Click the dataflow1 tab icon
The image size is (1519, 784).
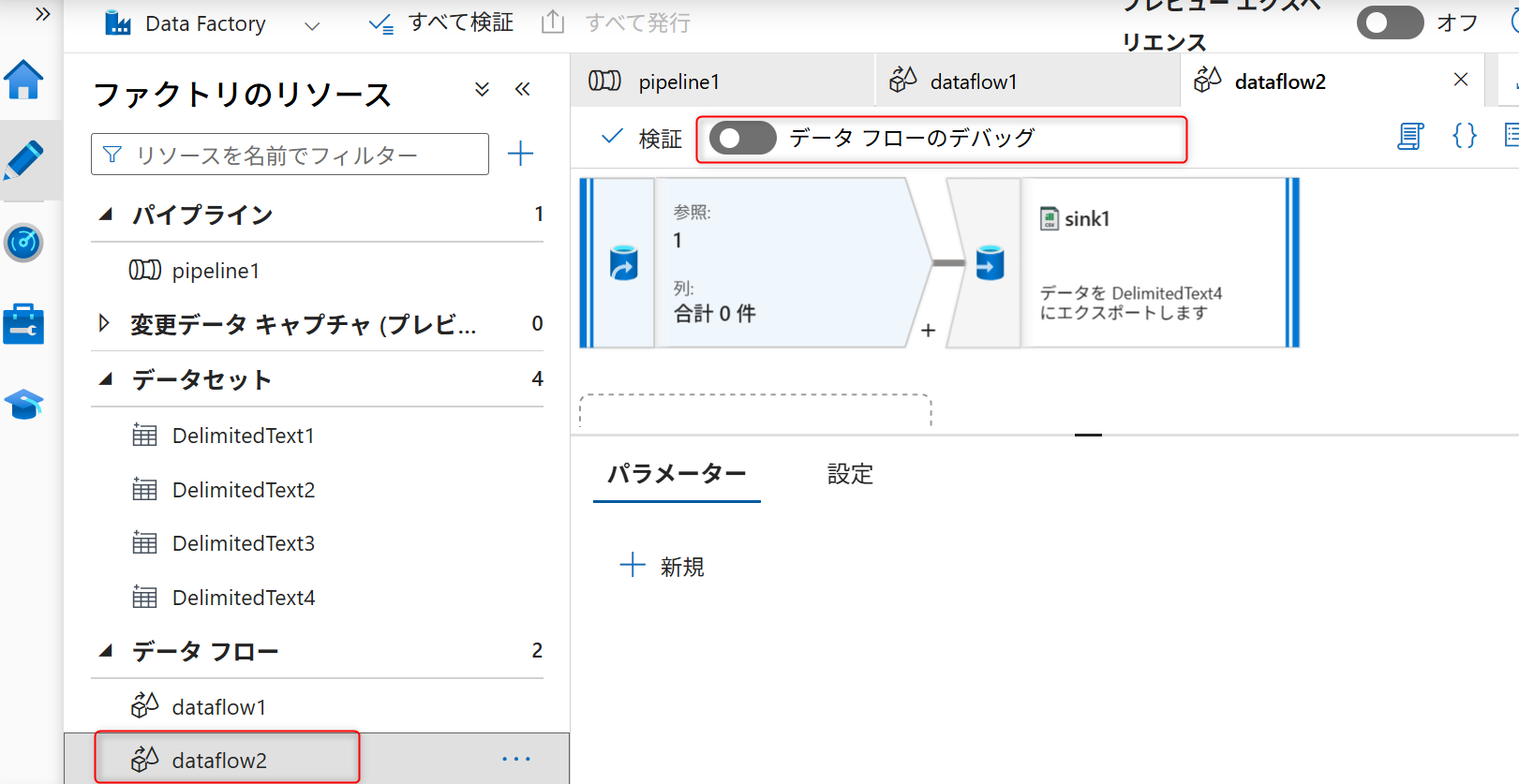902,81
